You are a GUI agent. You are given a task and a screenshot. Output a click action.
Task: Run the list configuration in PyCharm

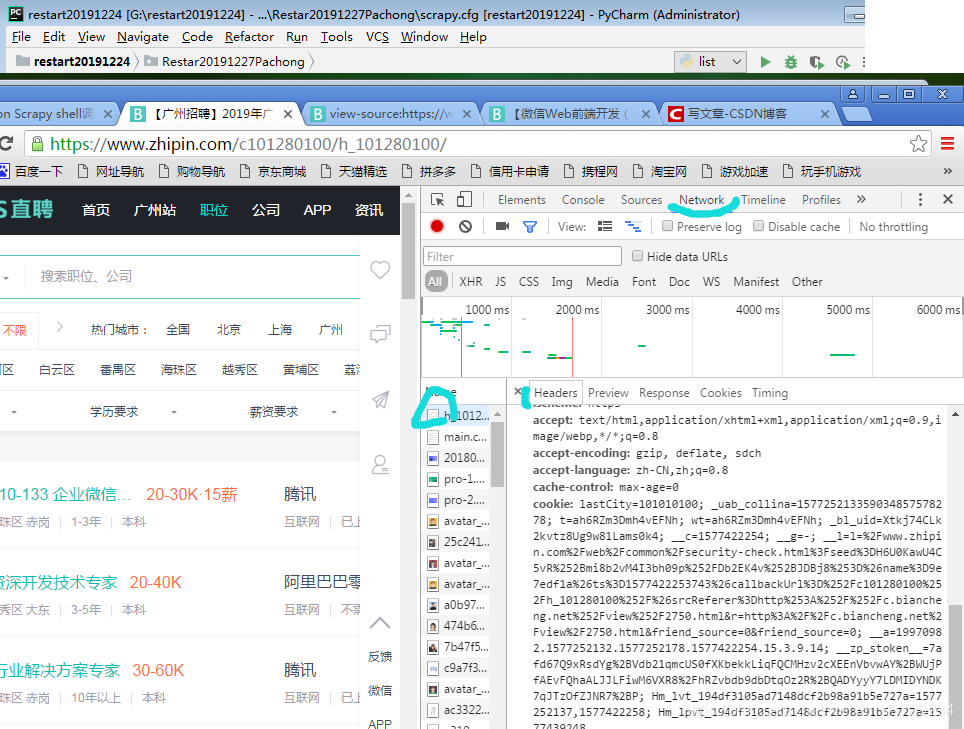[765, 61]
